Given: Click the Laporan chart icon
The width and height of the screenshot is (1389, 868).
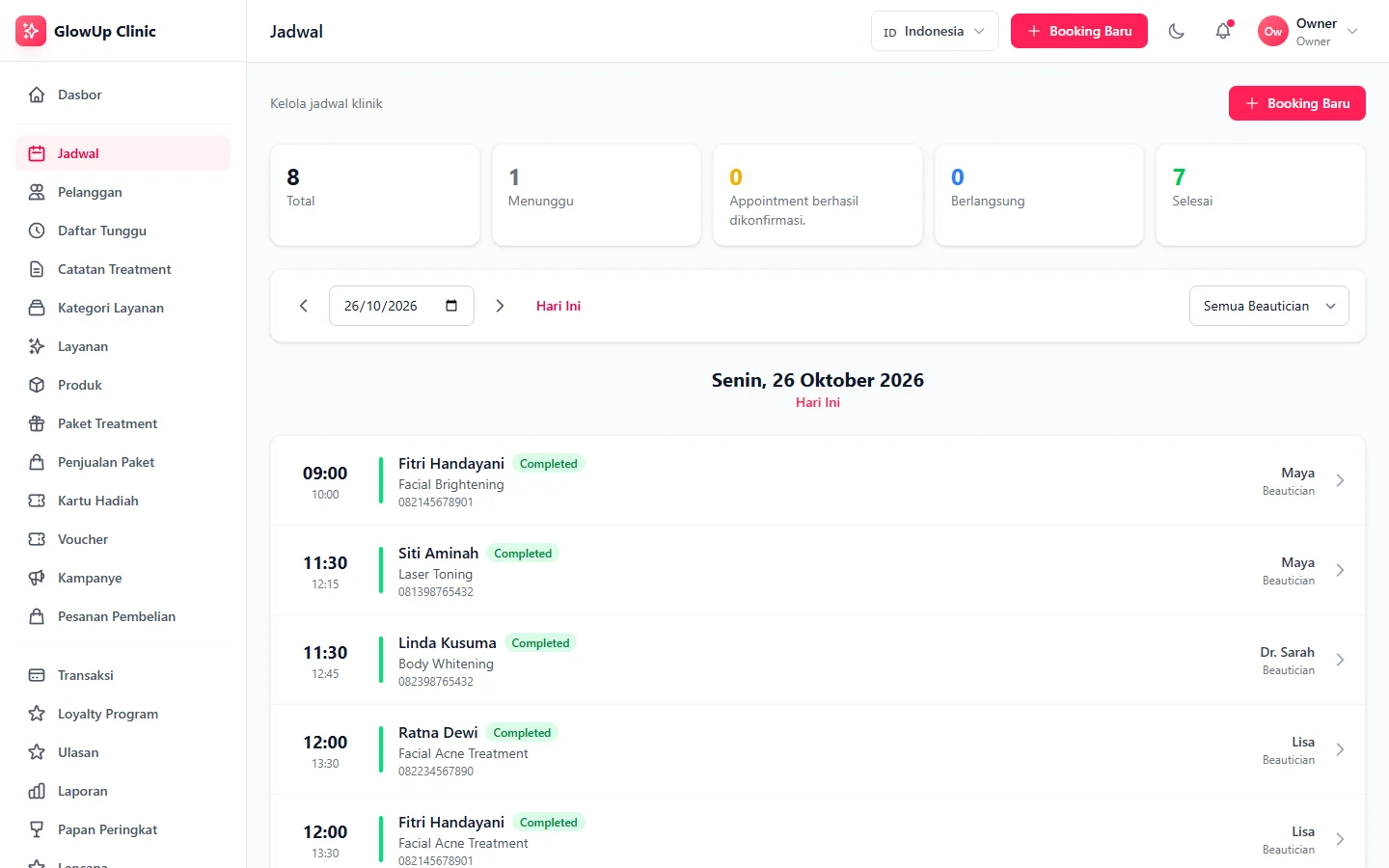Looking at the screenshot, I should point(37,791).
